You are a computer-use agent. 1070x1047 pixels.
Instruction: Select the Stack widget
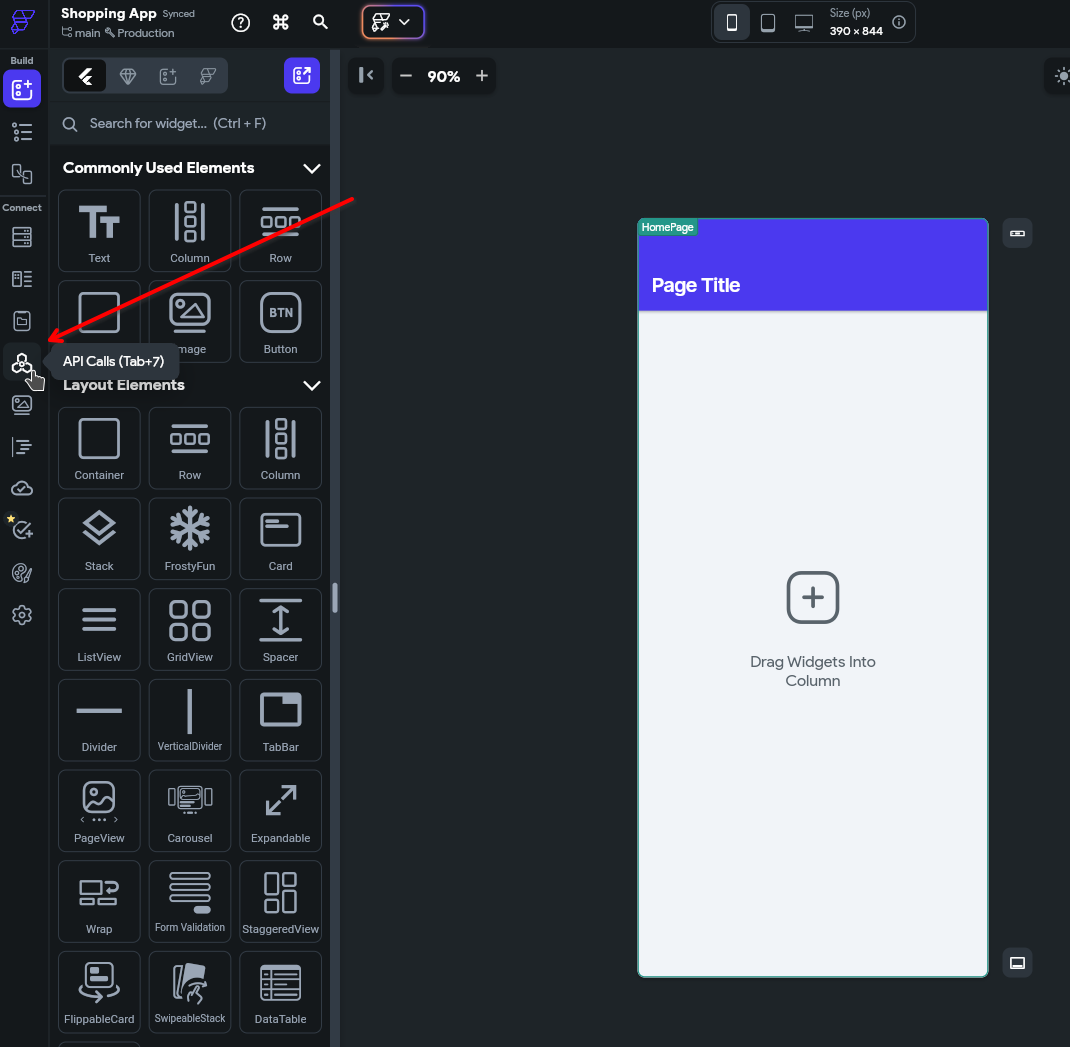click(99, 539)
